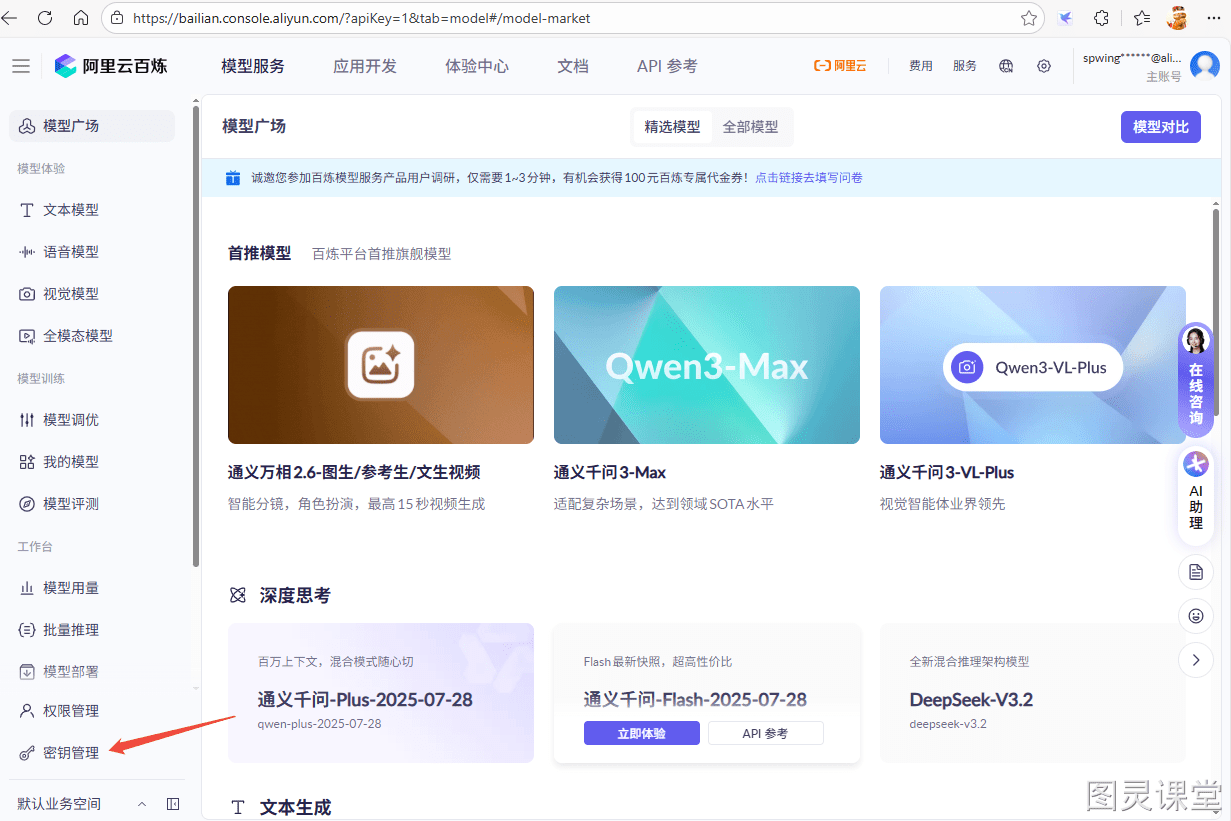Click the user avatar icon
1231x821 pixels.
tap(1204, 66)
